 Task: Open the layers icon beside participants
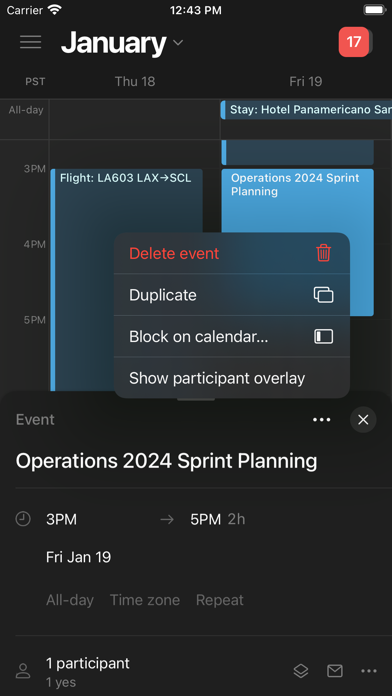tap(301, 671)
